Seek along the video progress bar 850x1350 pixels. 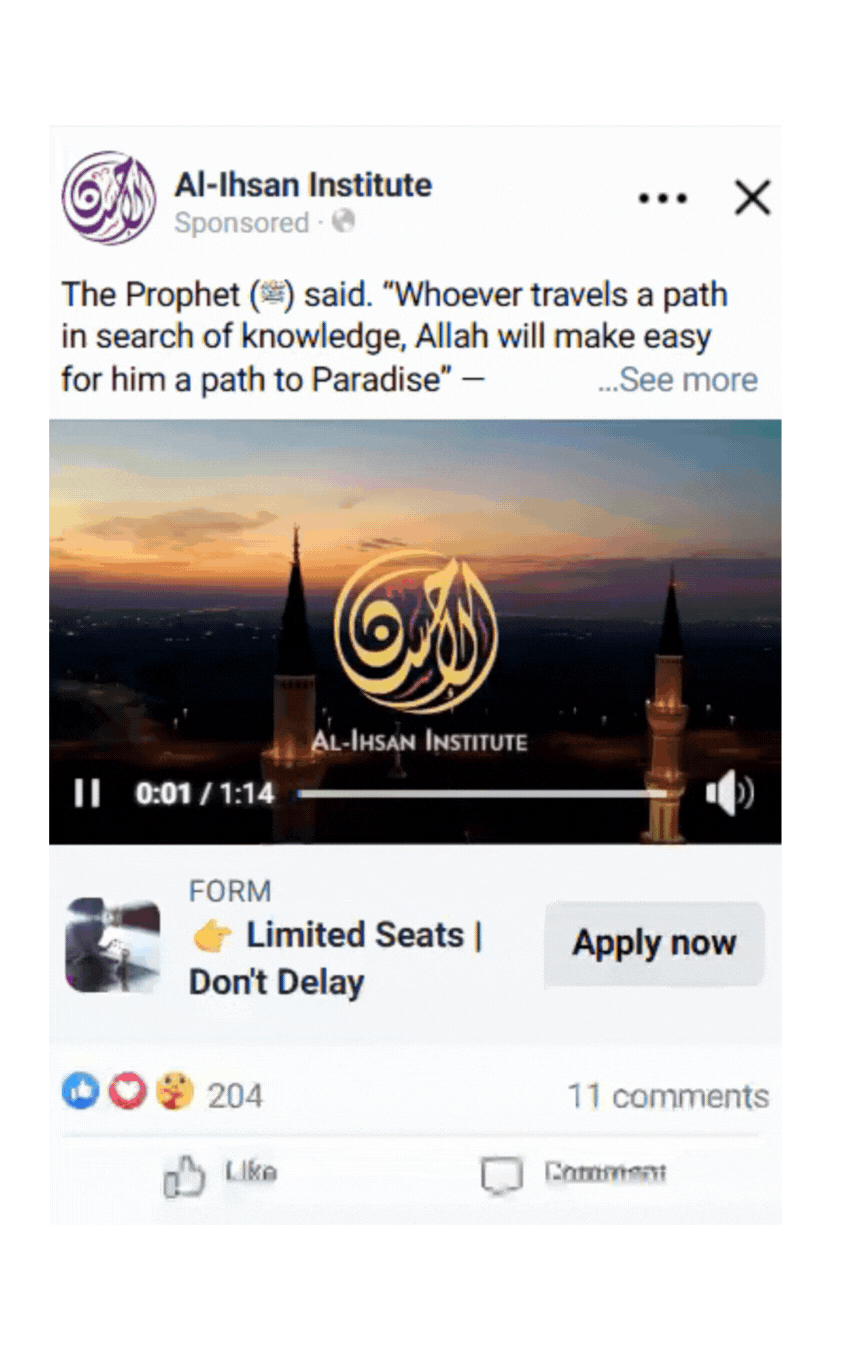coord(482,794)
